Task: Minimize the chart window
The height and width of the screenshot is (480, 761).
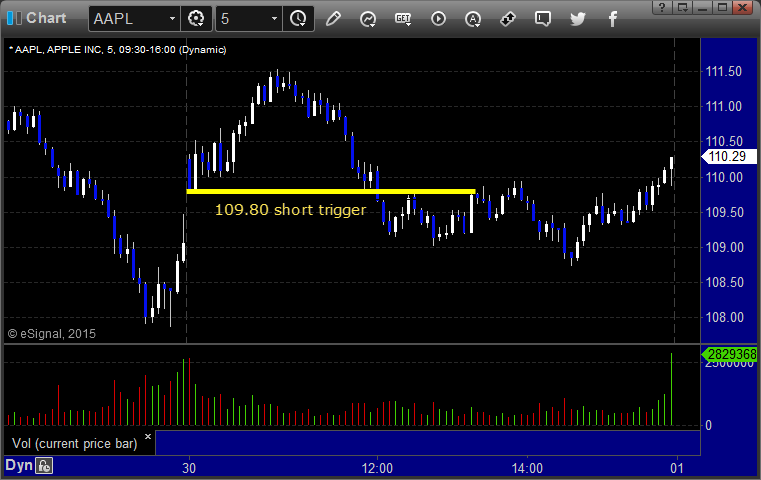Action: coord(702,7)
